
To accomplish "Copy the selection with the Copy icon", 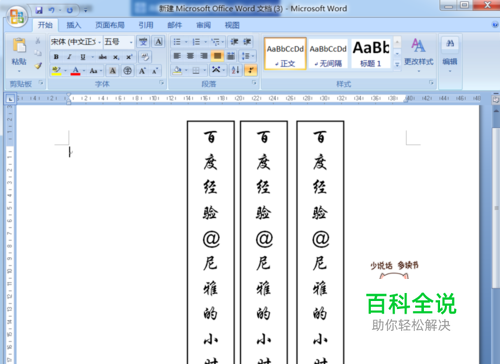I will coord(38,53).
